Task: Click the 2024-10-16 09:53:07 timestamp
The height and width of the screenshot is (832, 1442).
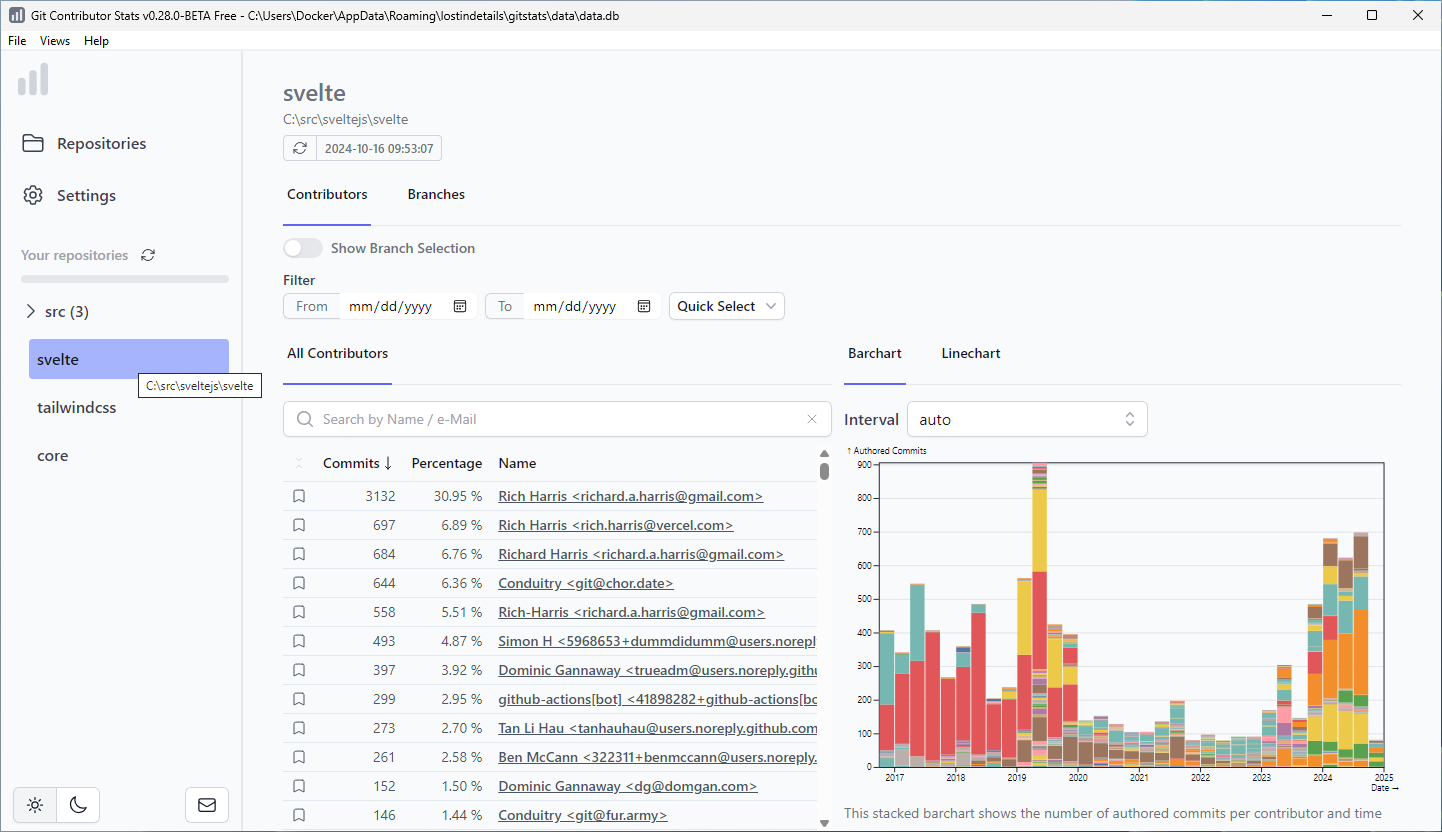Action: coord(378,149)
